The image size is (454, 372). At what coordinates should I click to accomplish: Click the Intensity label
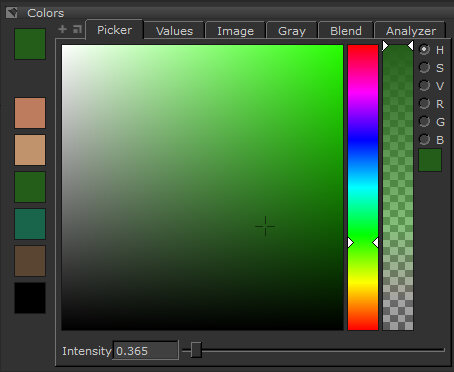coord(86,351)
